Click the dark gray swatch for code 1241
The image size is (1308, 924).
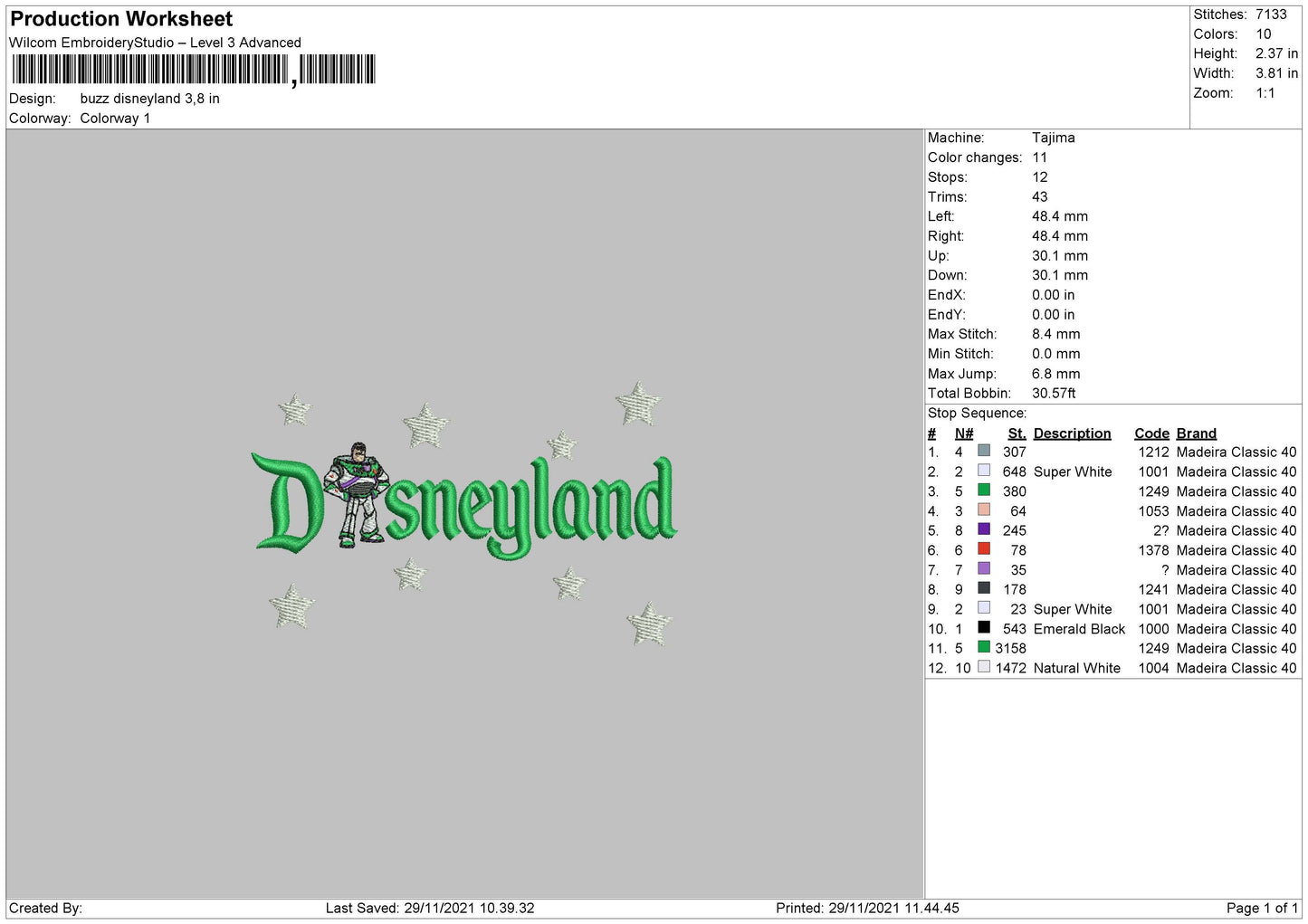(984, 588)
